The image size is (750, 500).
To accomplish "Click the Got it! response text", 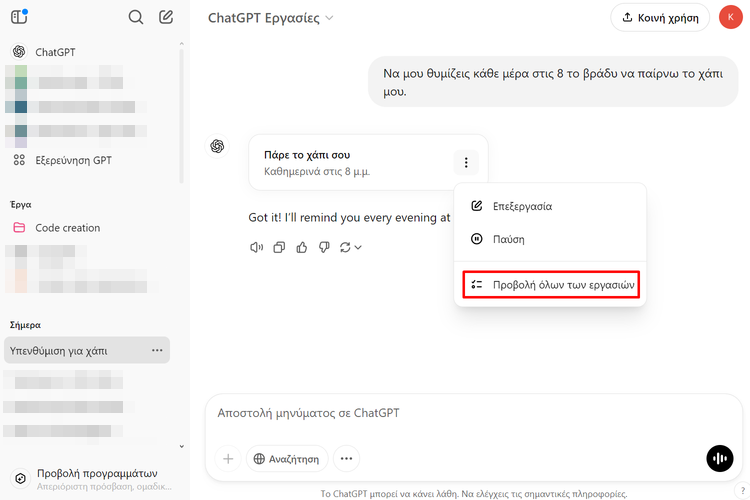I will click(x=349, y=218).
